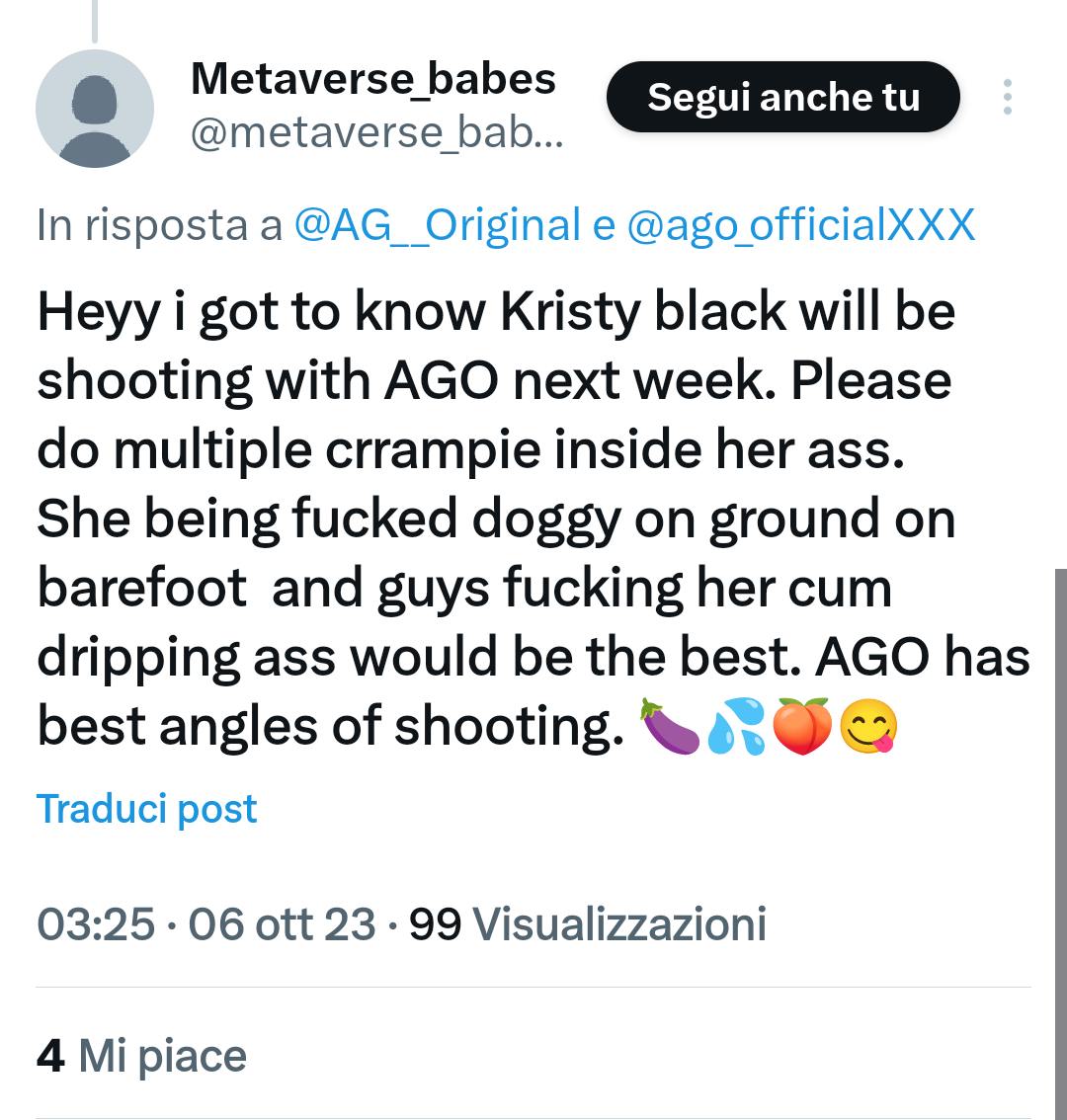1067x1120 pixels.
Task: Click the right-side scrollbar thumb
Action: [x=1059, y=840]
